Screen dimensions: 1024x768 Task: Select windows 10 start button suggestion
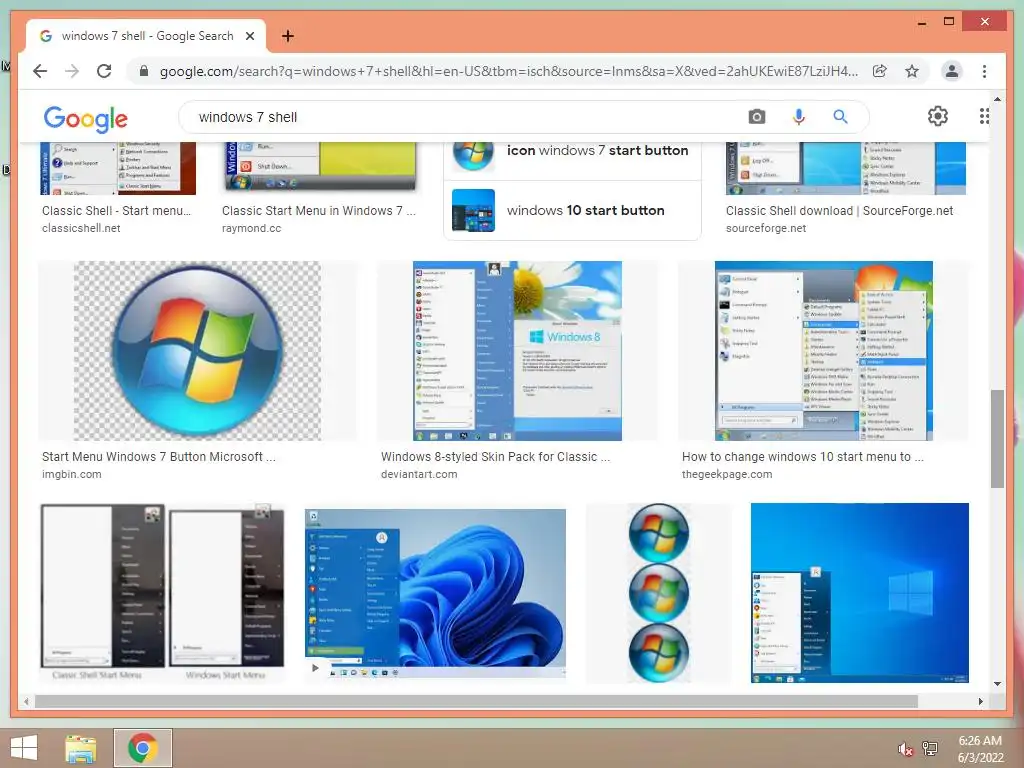572,210
